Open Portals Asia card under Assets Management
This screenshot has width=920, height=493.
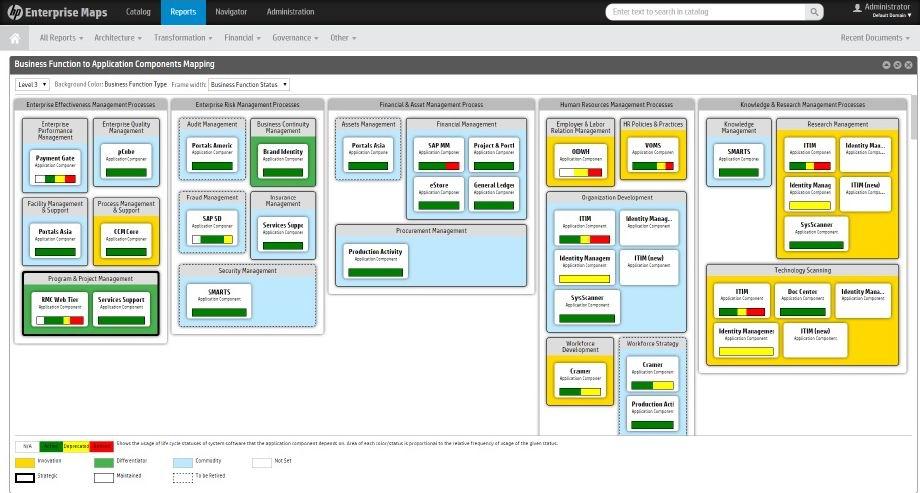click(368, 156)
